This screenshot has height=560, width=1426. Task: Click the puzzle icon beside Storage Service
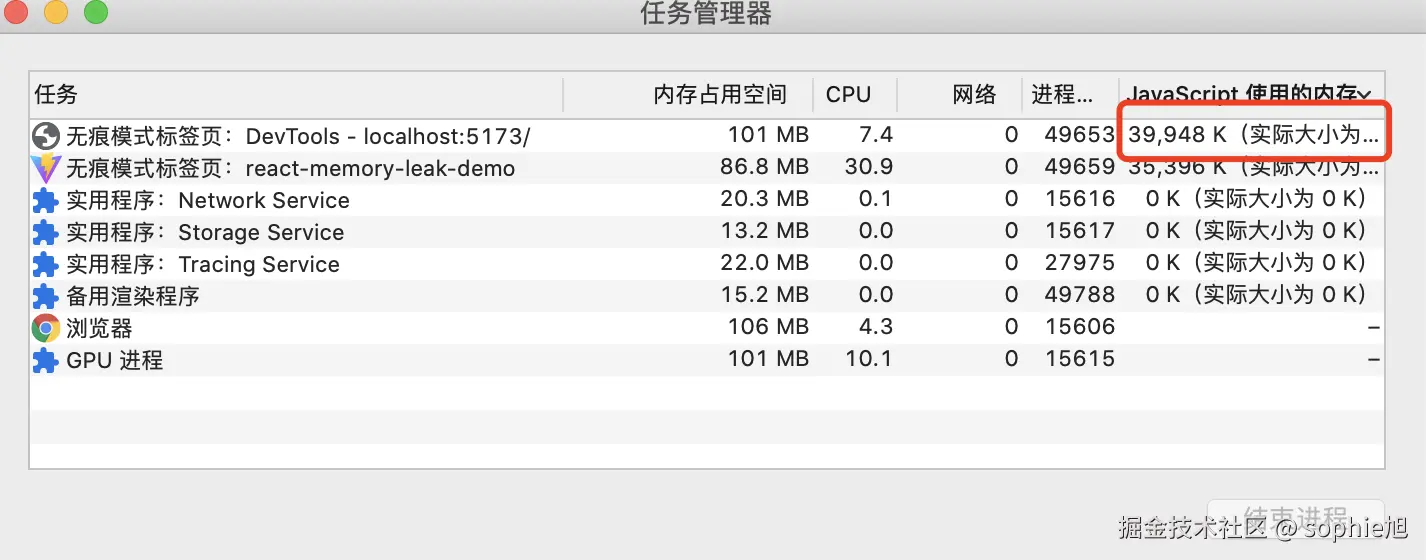46,232
